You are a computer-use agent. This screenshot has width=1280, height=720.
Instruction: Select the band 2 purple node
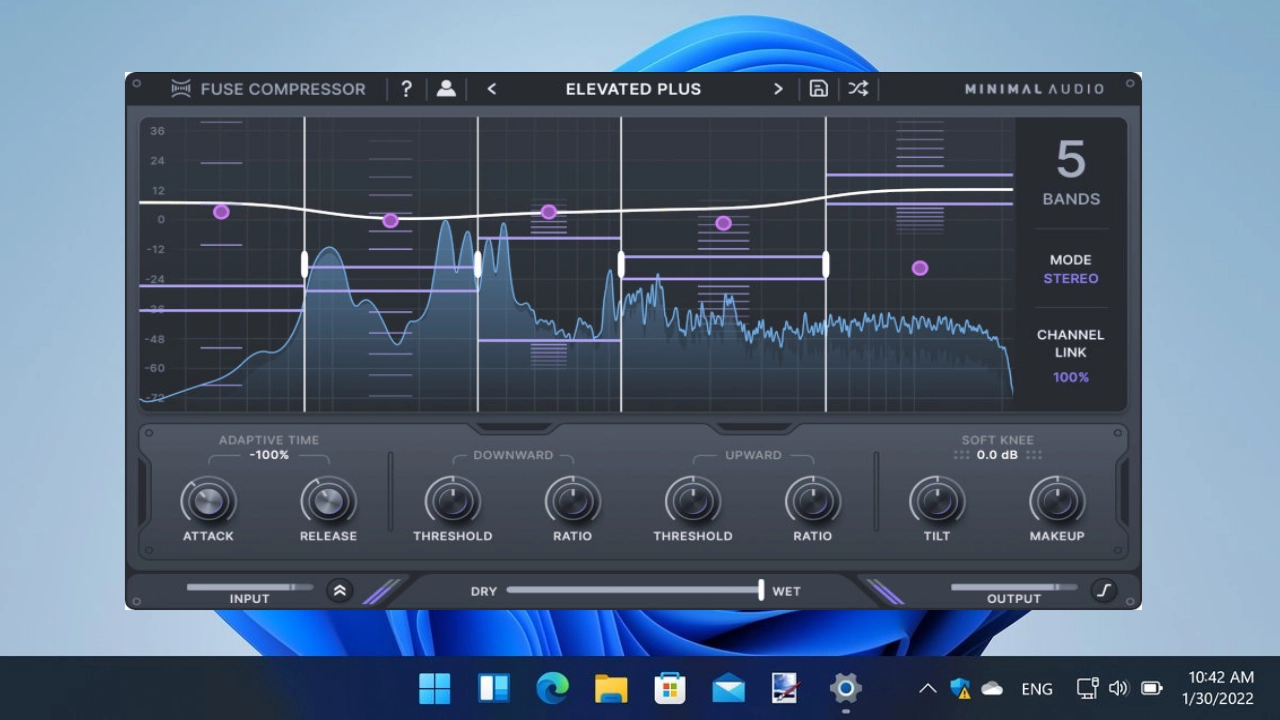pos(391,220)
